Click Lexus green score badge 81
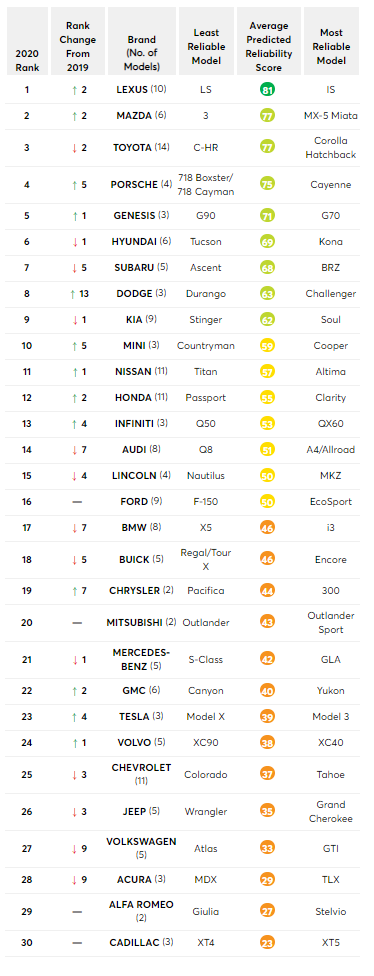The width and height of the screenshot is (374, 976). point(268,90)
